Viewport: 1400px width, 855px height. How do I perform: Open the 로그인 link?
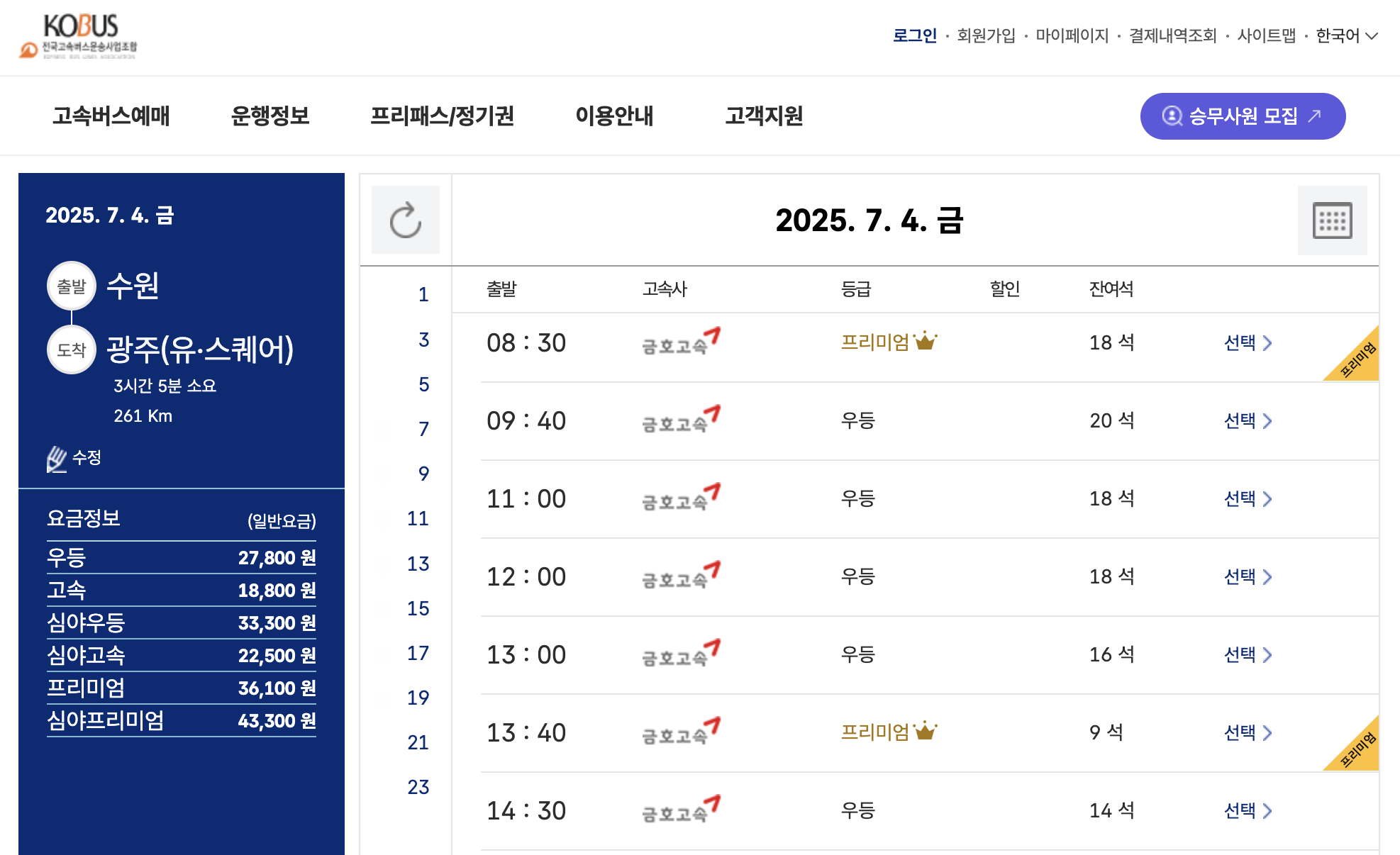coord(915,35)
